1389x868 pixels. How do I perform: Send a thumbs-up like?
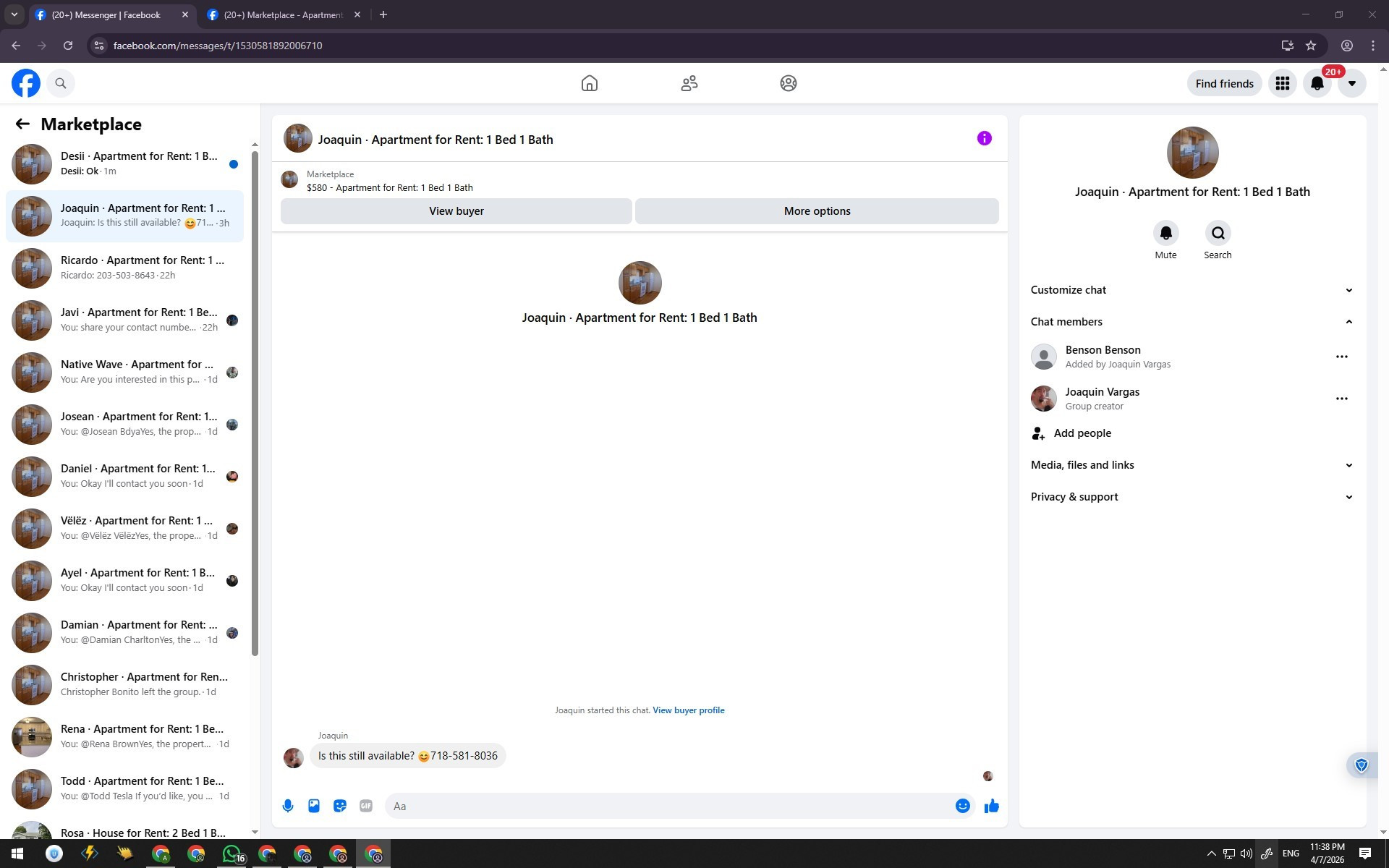(x=992, y=806)
